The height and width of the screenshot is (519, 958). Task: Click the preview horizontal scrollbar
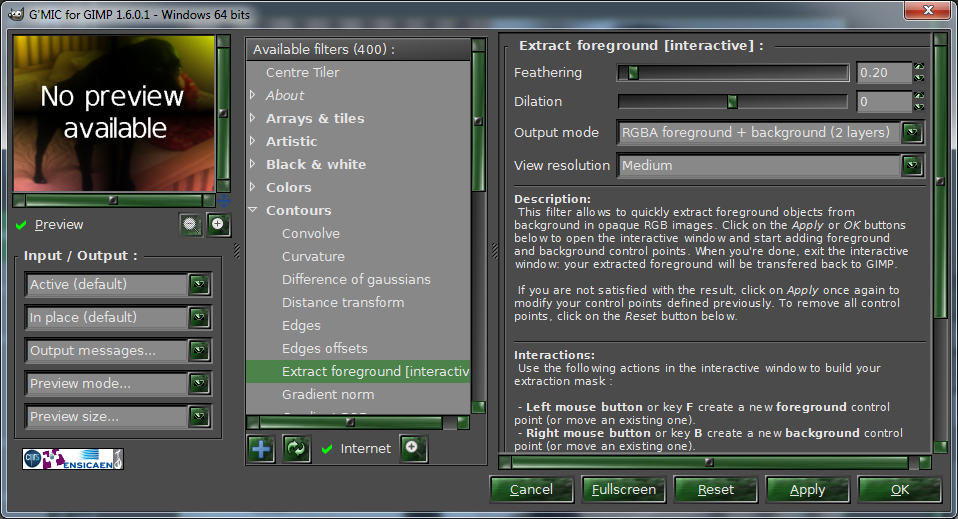click(x=114, y=201)
